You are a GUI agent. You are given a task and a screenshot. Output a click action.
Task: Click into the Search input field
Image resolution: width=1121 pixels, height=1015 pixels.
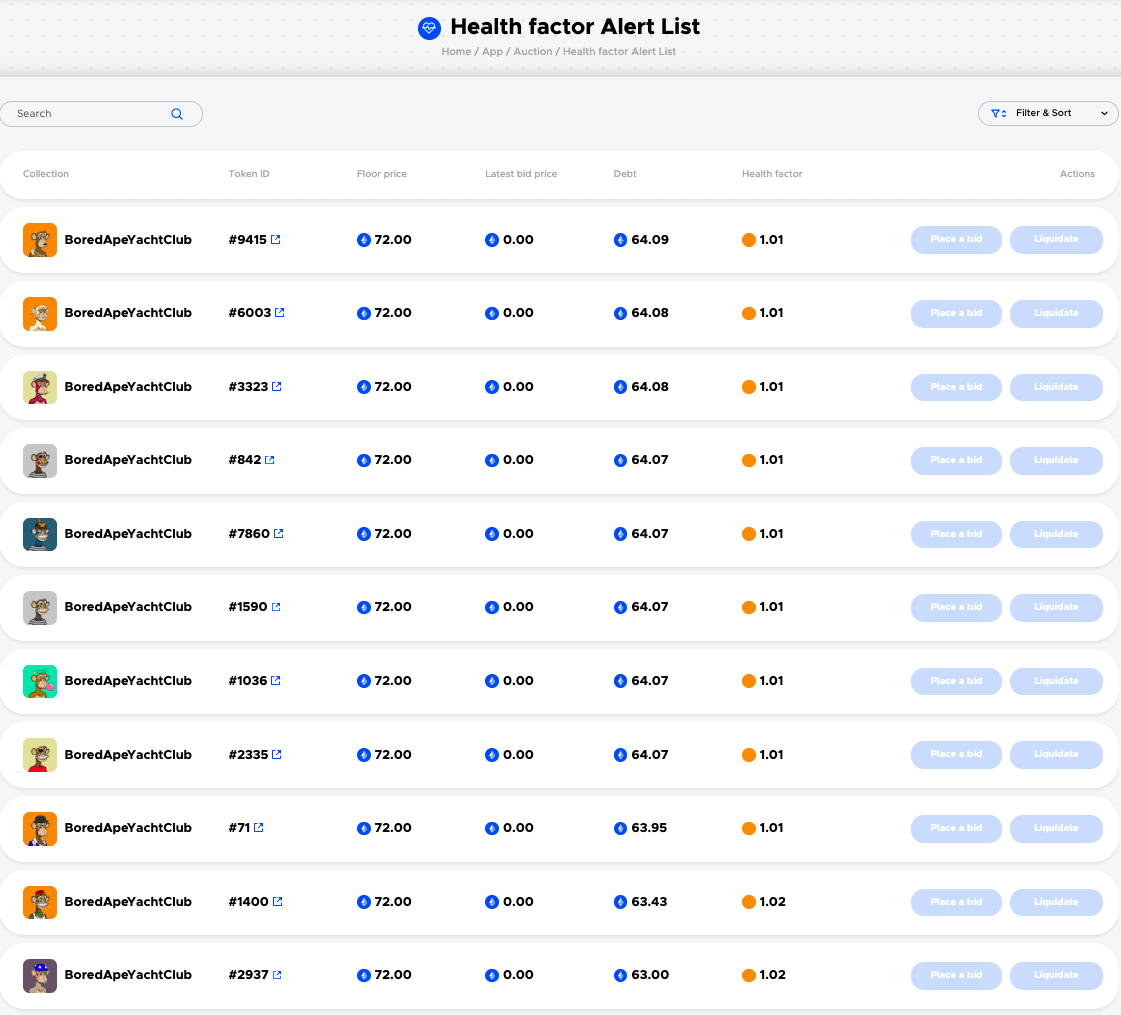pos(90,114)
